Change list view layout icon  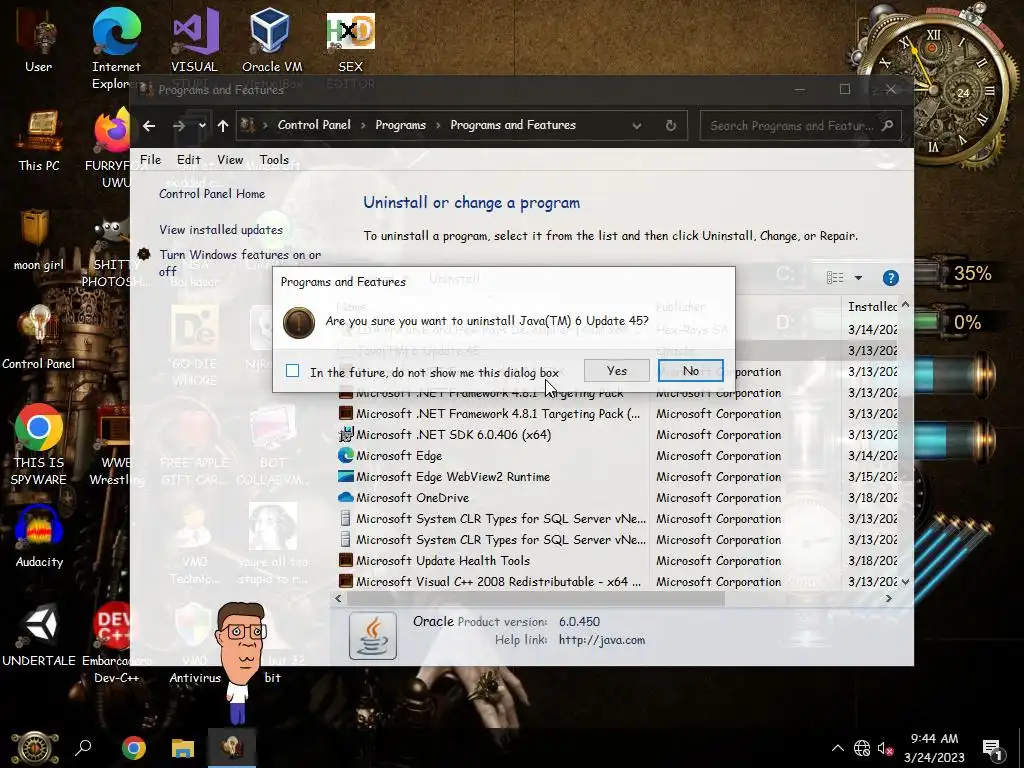point(835,278)
